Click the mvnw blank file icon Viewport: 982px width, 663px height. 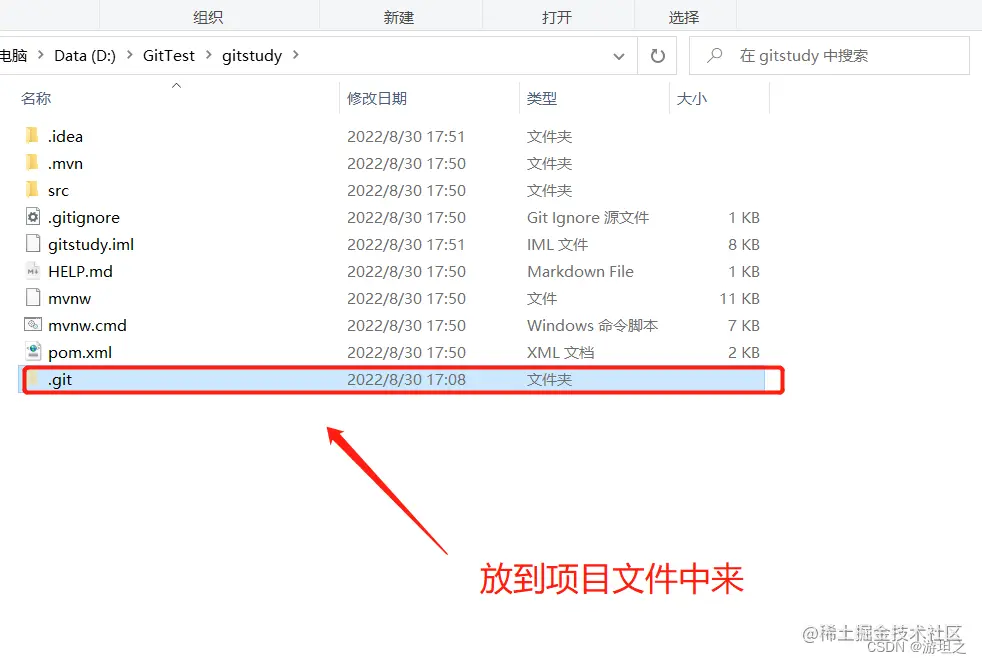[33, 298]
